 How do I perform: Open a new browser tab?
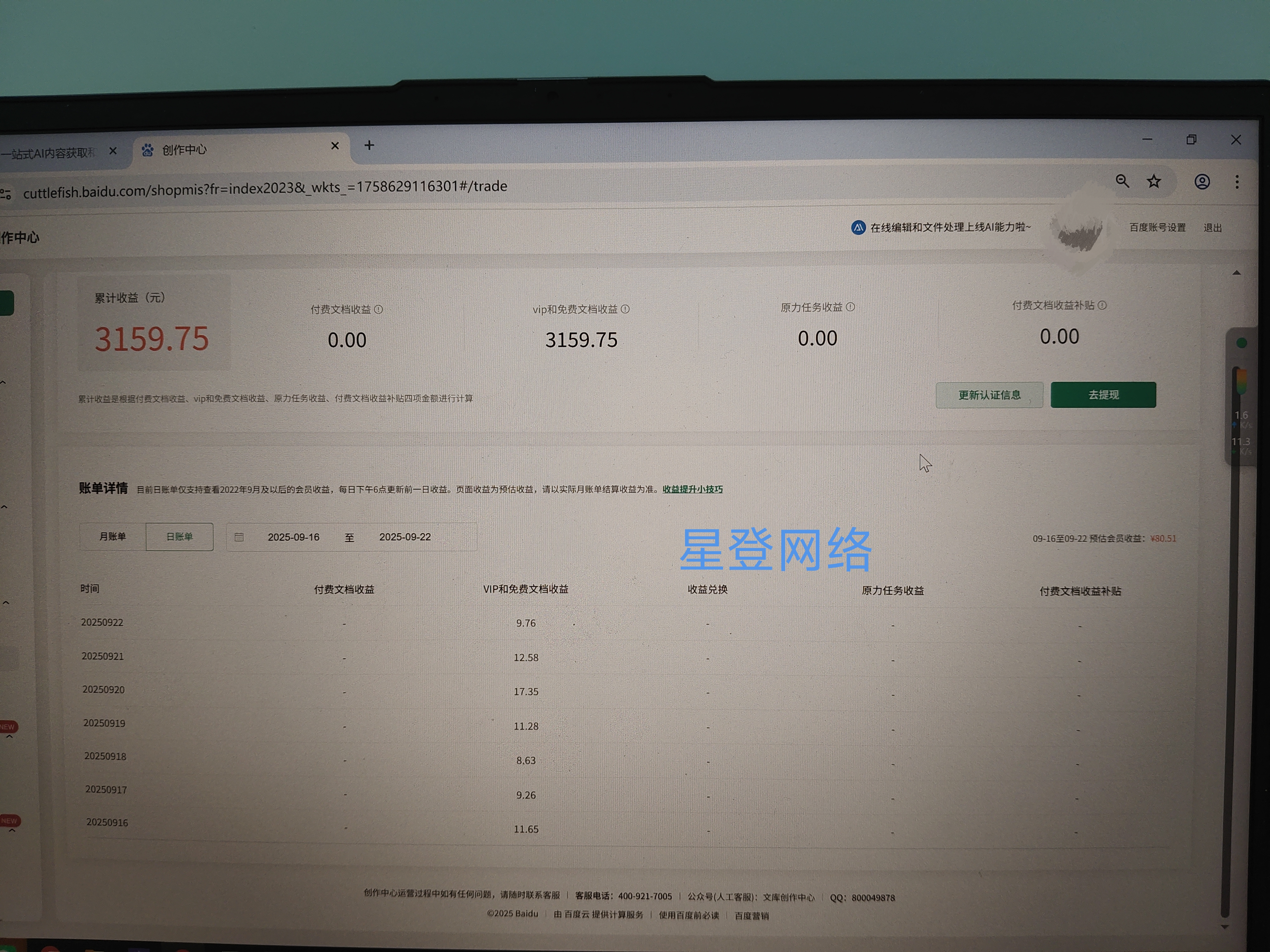pyautogui.click(x=369, y=145)
